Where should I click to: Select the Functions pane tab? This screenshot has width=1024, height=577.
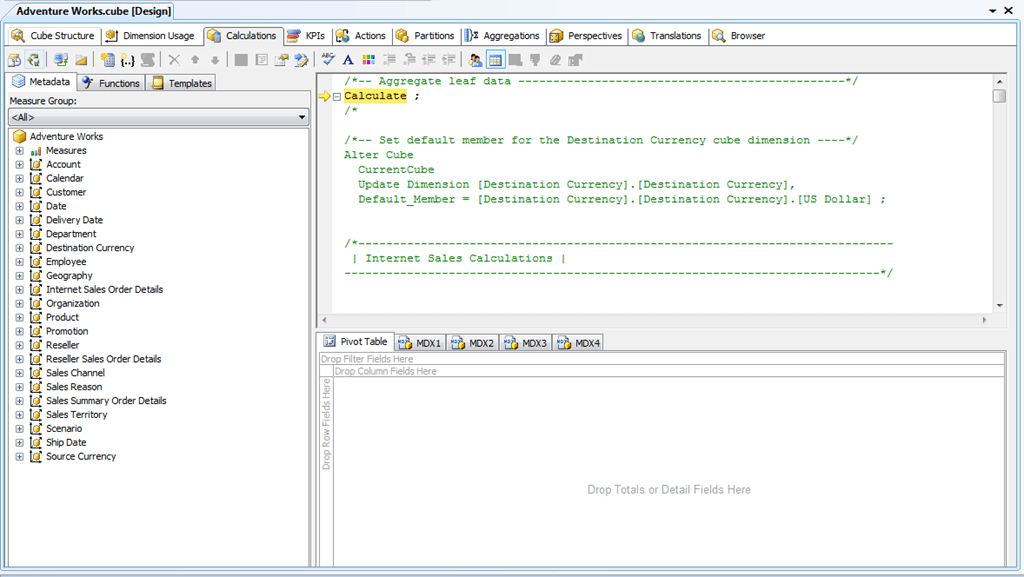(110, 83)
